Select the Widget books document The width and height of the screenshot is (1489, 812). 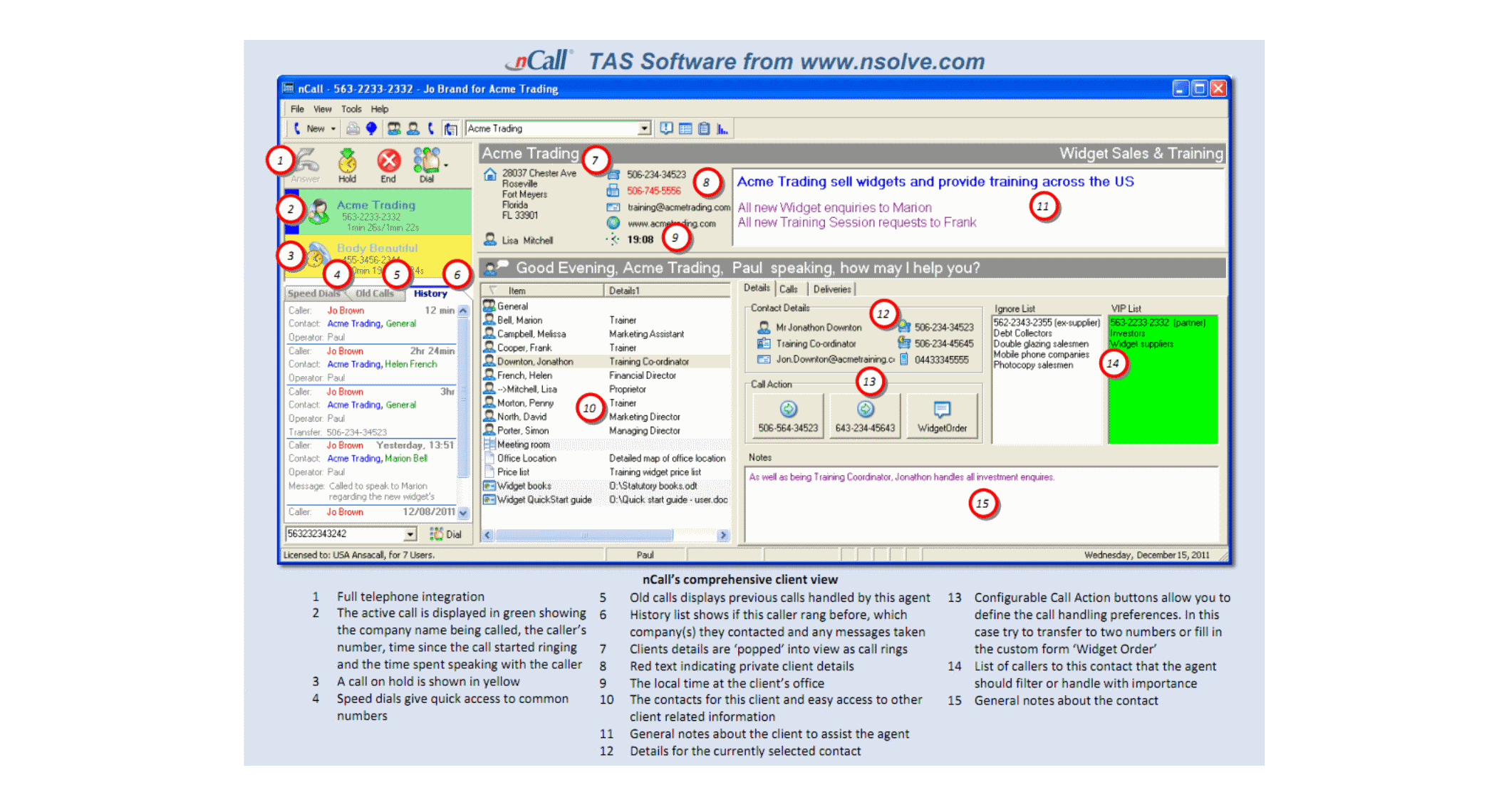606,486
